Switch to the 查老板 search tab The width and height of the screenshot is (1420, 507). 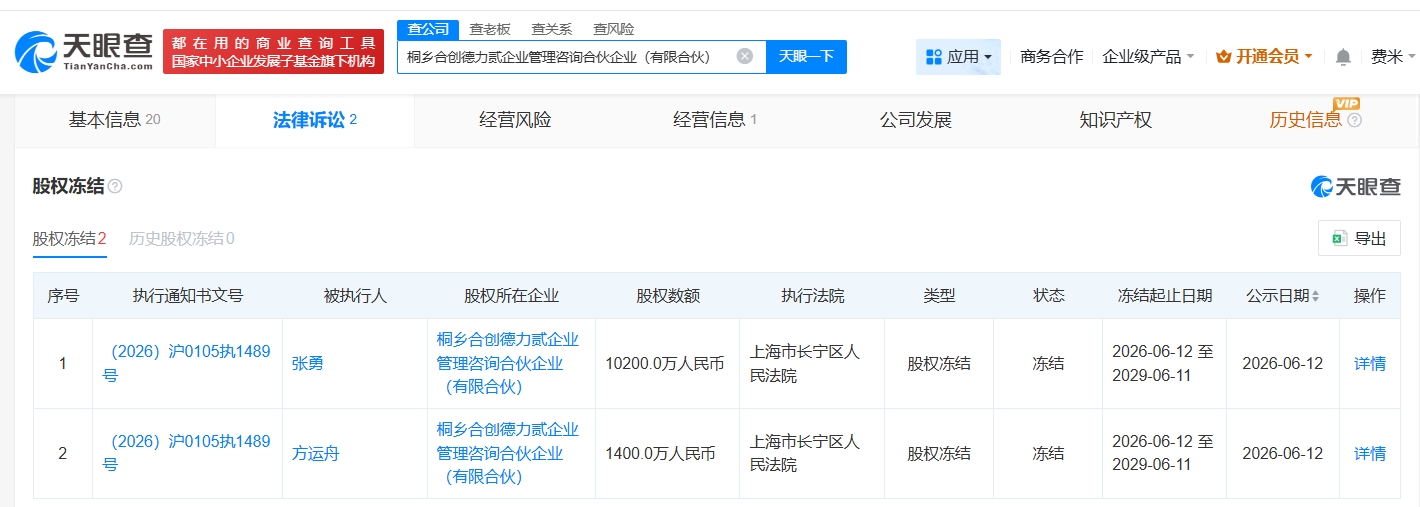coord(490,29)
